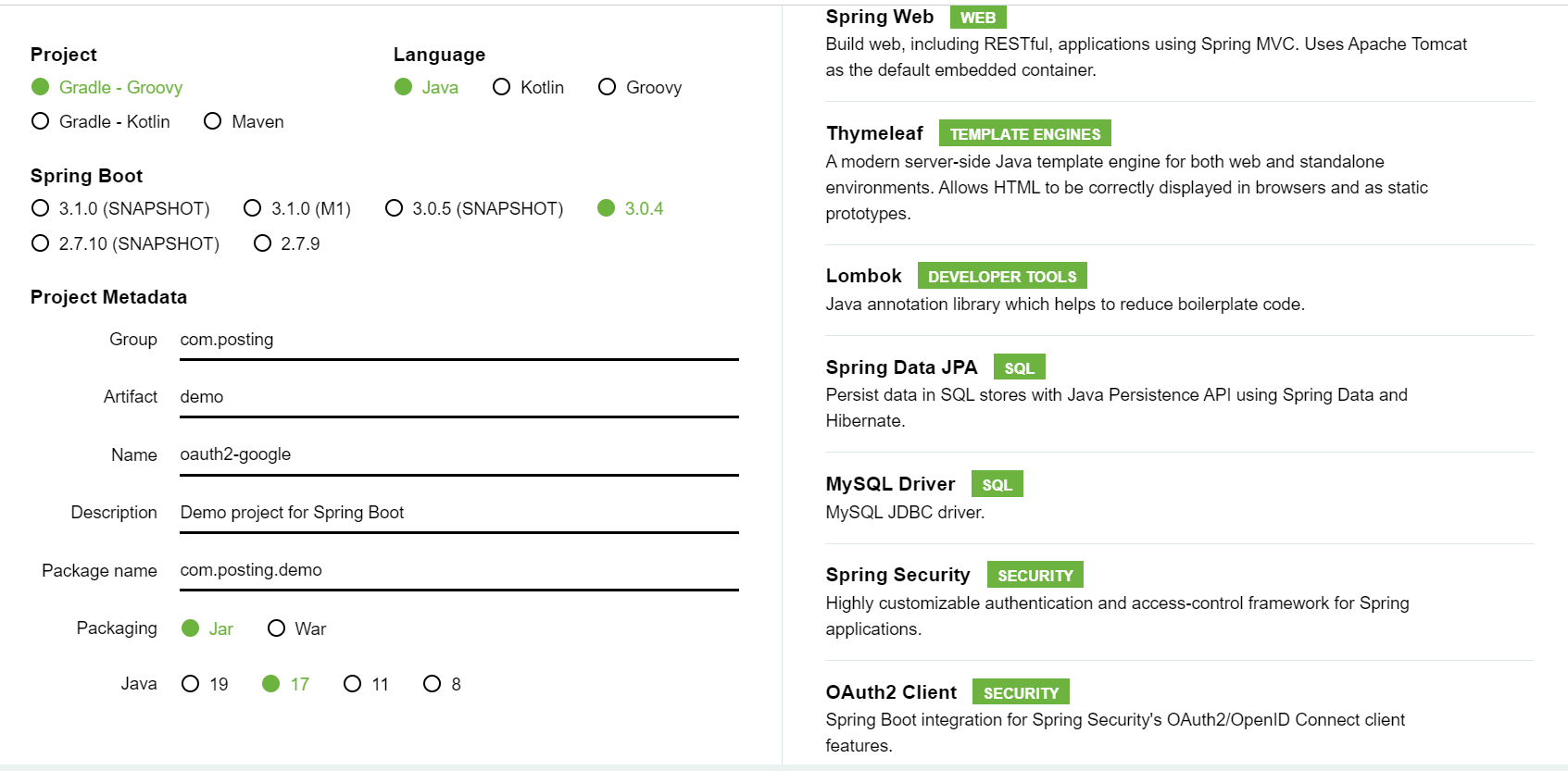Choose Maven as the project type
This screenshot has height=771, width=1568.
tap(245, 121)
